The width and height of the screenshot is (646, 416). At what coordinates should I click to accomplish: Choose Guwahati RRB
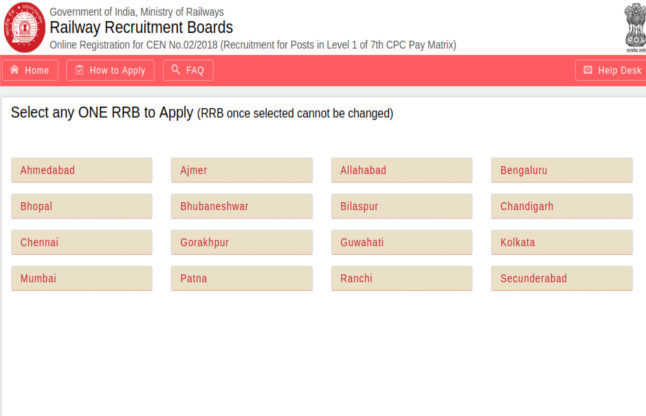coord(401,242)
